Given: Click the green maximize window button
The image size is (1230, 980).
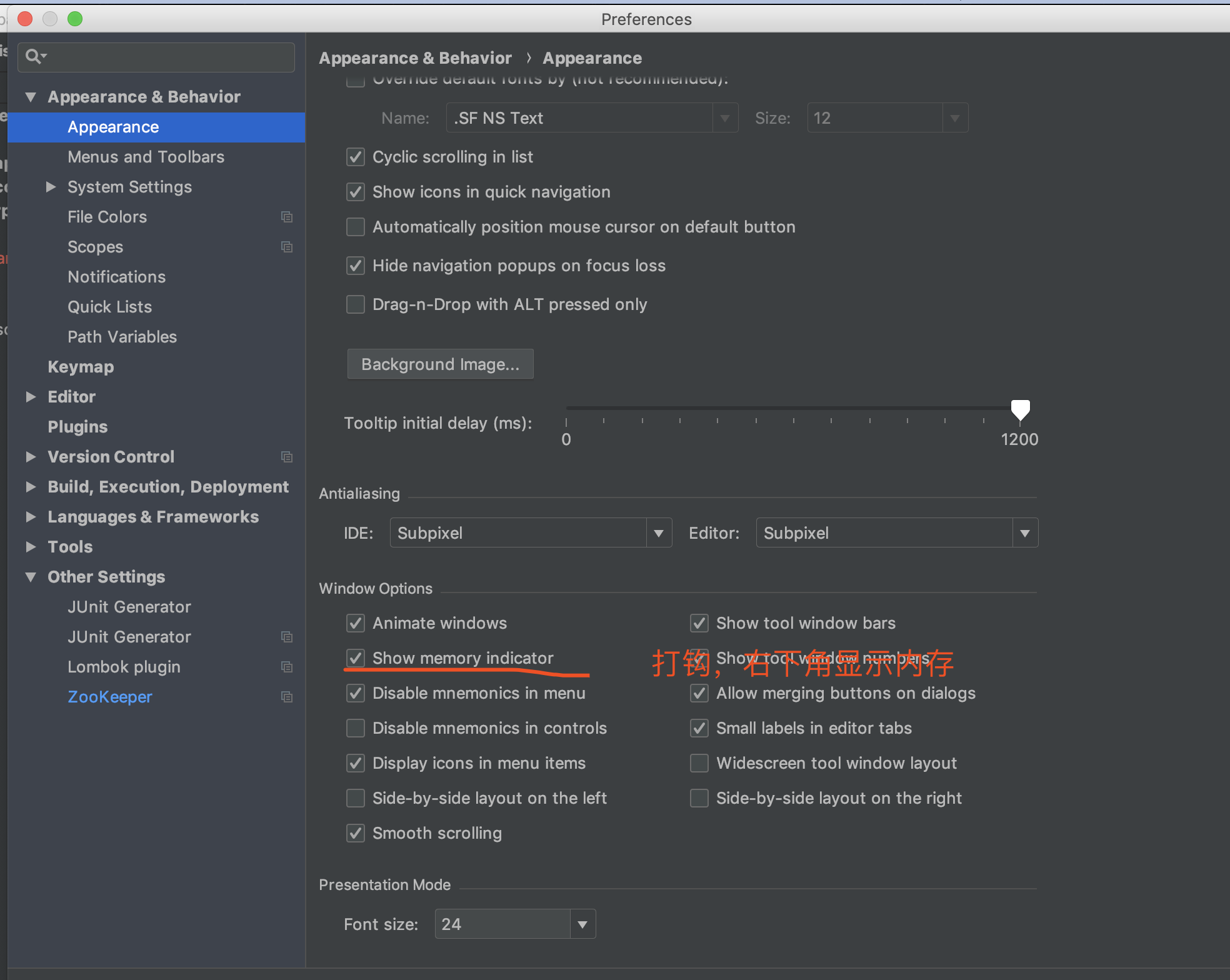Looking at the screenshot, I should point(75,19).
